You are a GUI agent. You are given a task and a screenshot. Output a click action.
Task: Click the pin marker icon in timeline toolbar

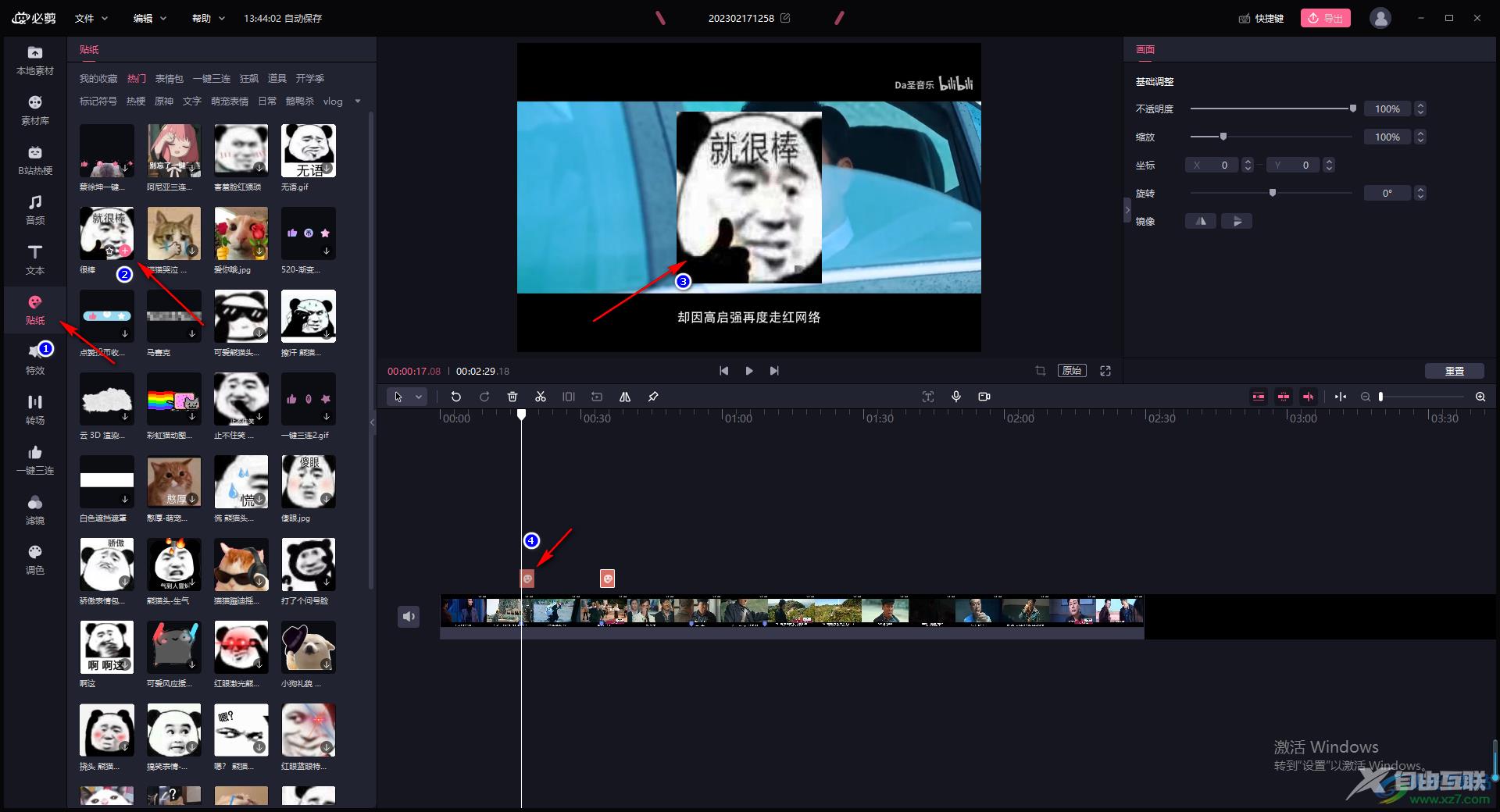click(653, 397)
